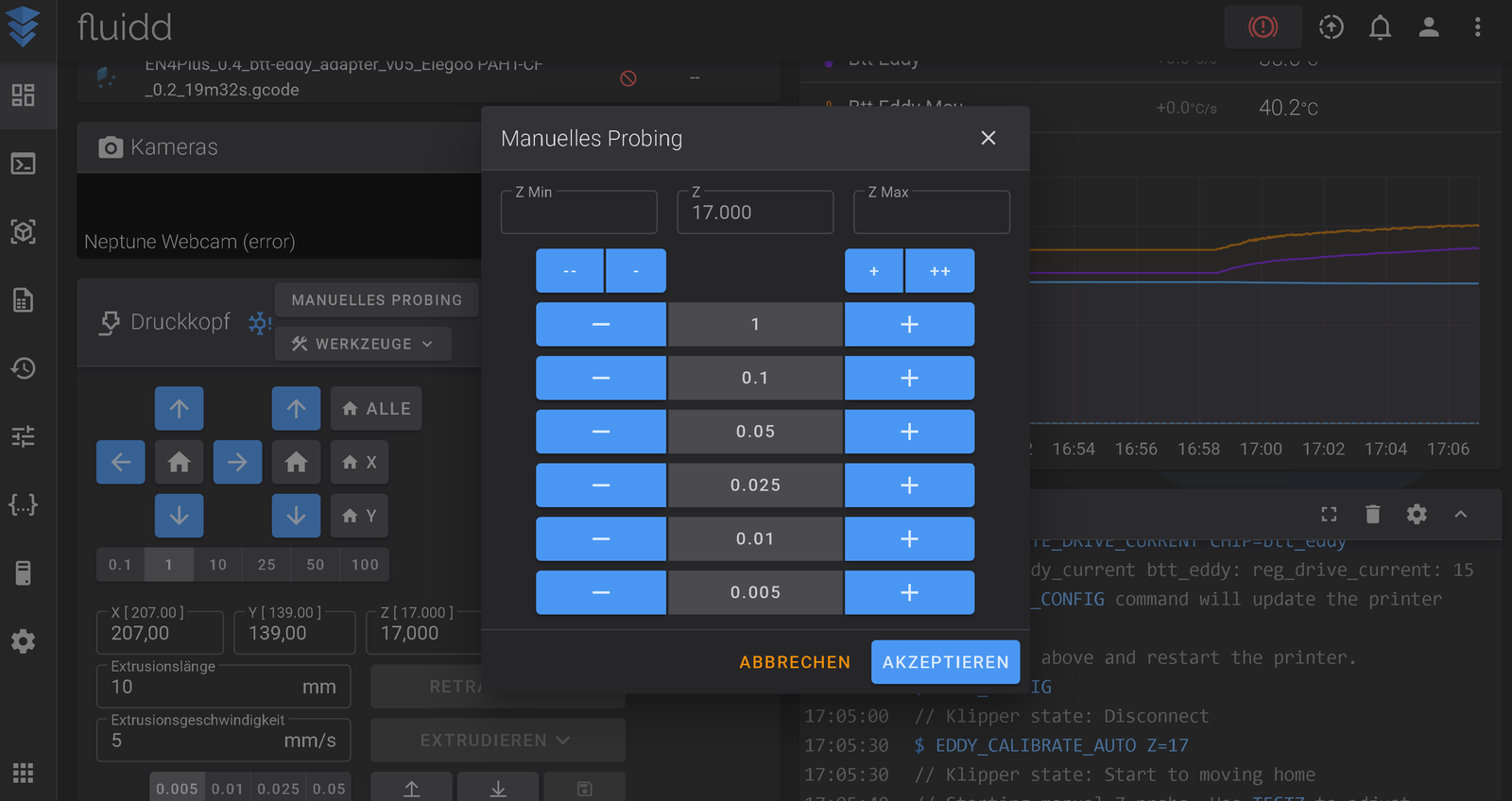Image resolution: width=1512 pixels, height=801 pixels.
Task: Open the console settings gear icon
Action: 1417,514
